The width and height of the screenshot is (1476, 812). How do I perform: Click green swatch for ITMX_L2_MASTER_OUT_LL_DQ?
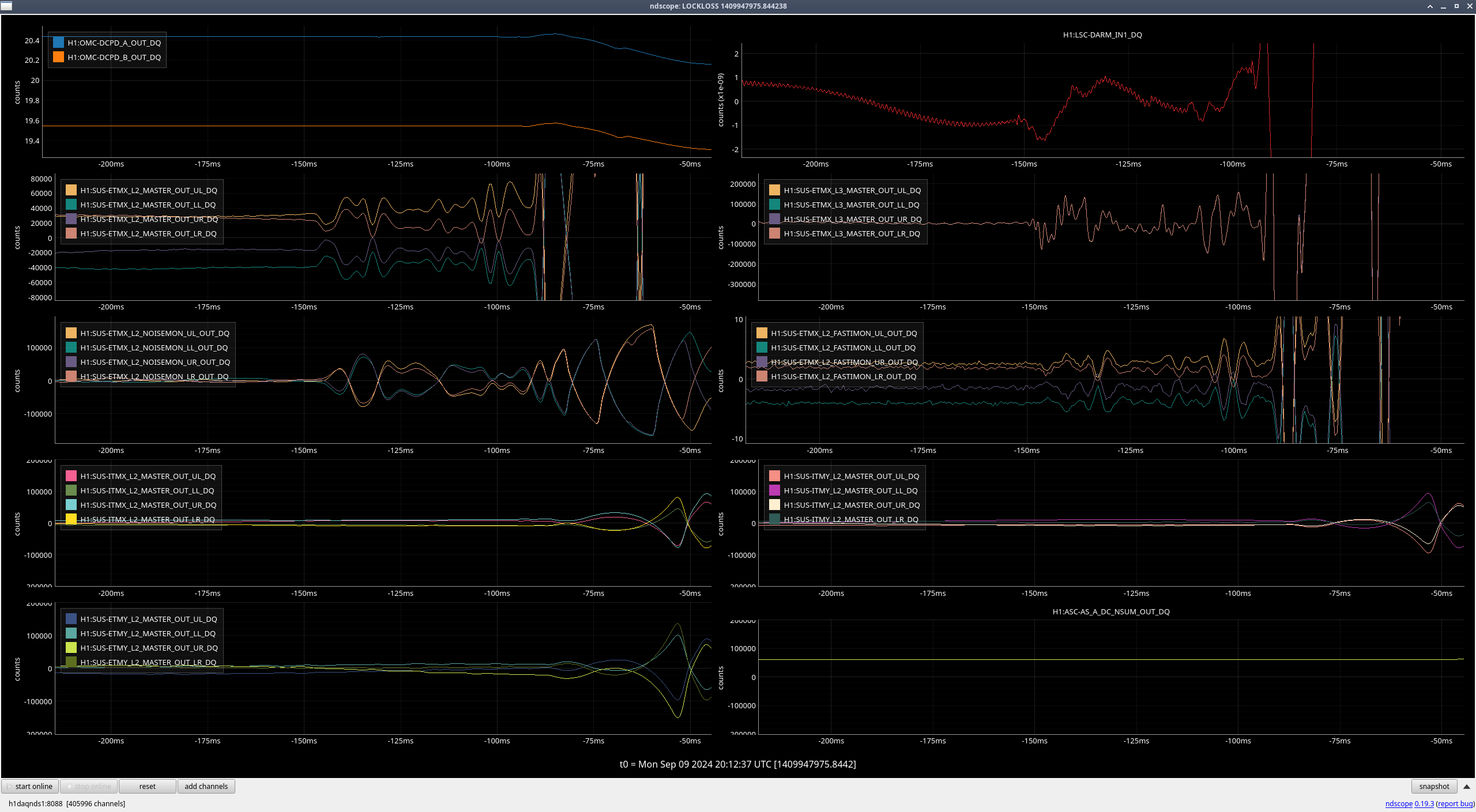(71, 490)
